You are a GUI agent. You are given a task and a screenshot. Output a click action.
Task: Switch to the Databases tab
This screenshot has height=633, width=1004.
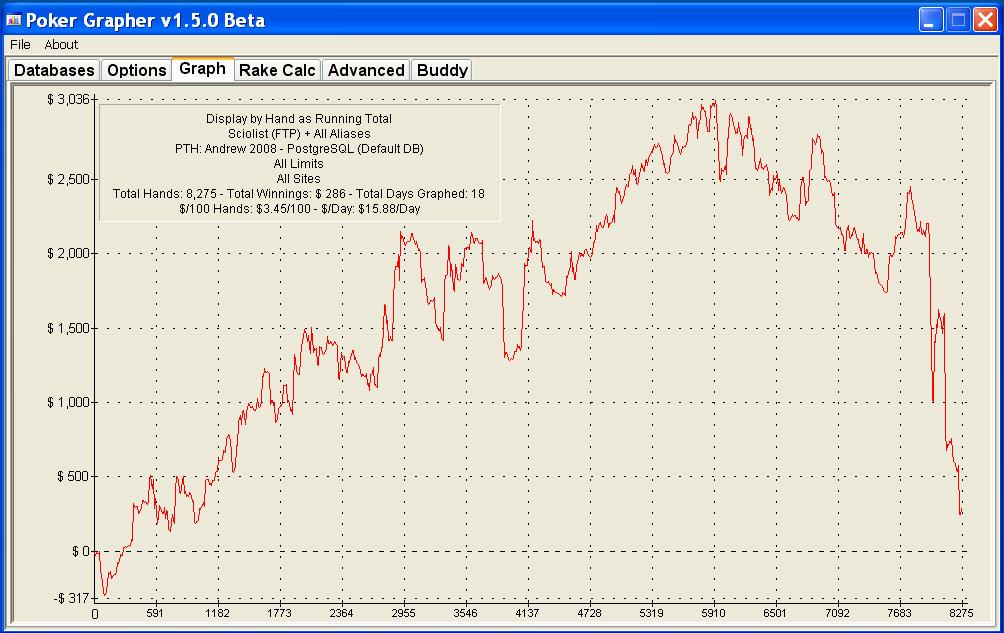click(x=54, y=70)
